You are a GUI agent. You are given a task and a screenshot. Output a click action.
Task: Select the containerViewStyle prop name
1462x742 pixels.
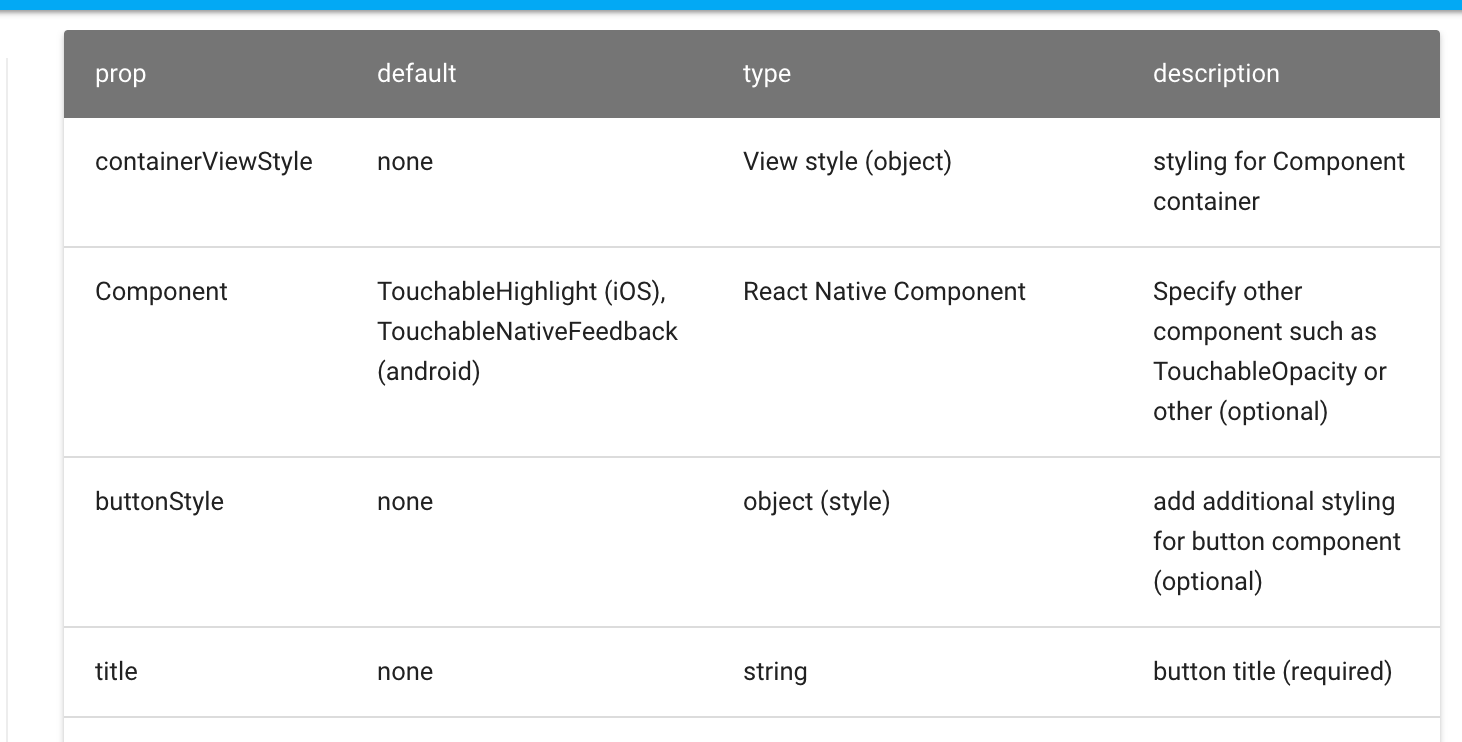click(205, 161)
